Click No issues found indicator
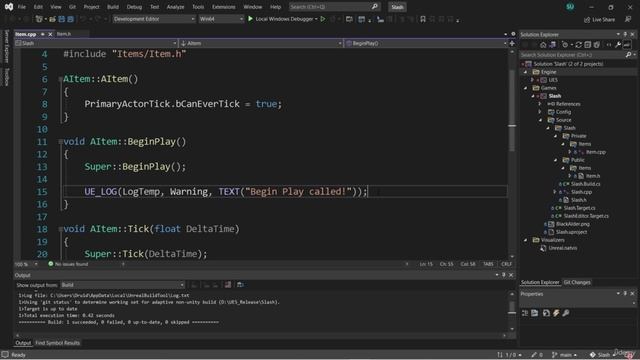The image size is (640, 360). coord(68,264)
